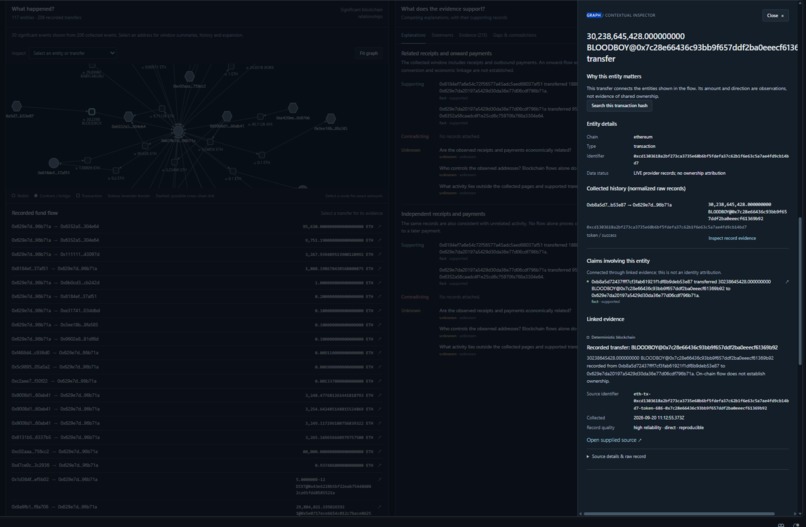Open the claim's external arrow icon in inspector
The width and height of the screenshot is (806, 527).
click(x=786, y=282)
